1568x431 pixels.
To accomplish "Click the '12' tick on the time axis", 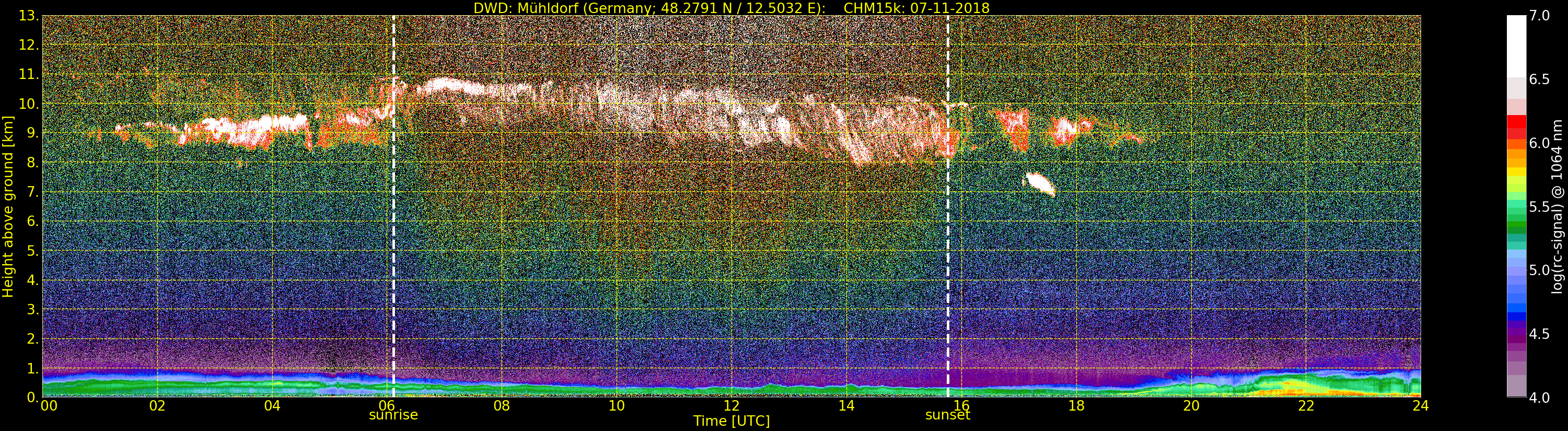I will tap(731, 405).
